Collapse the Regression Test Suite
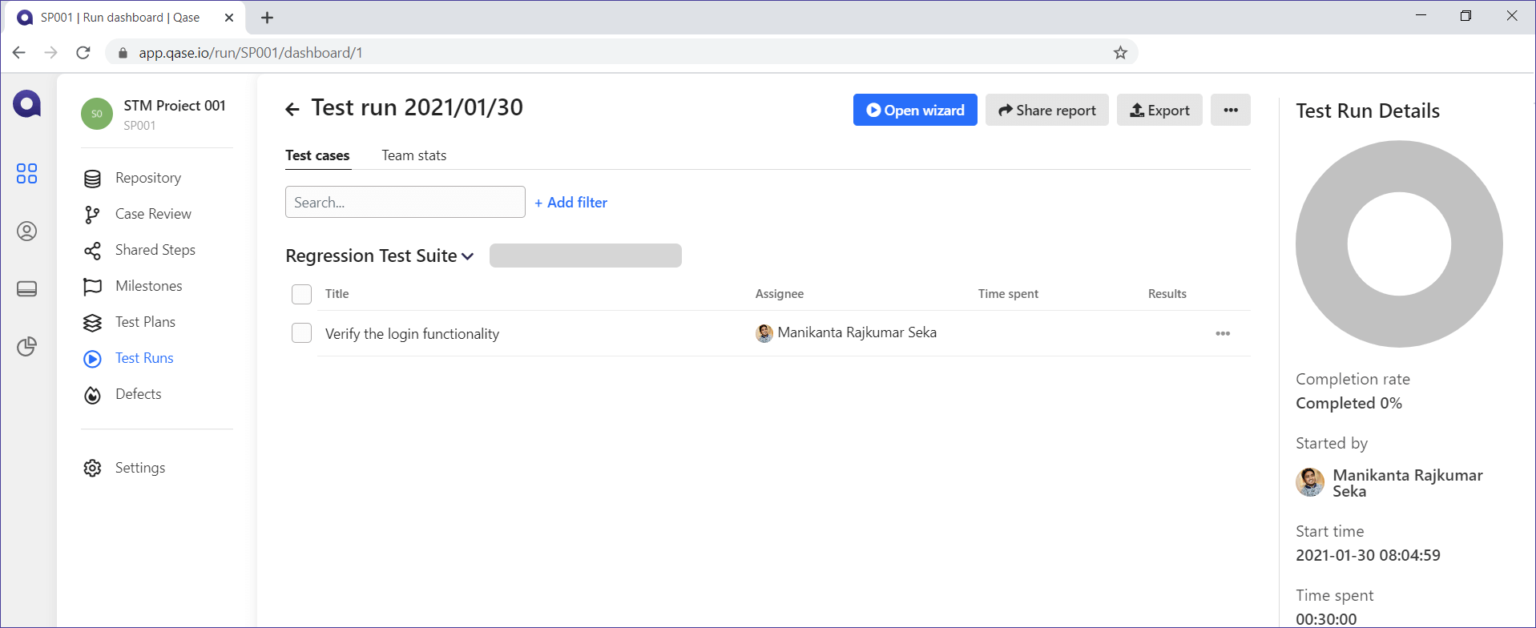The height and width of the screenshot is (628, 1536). click(466, 256)
